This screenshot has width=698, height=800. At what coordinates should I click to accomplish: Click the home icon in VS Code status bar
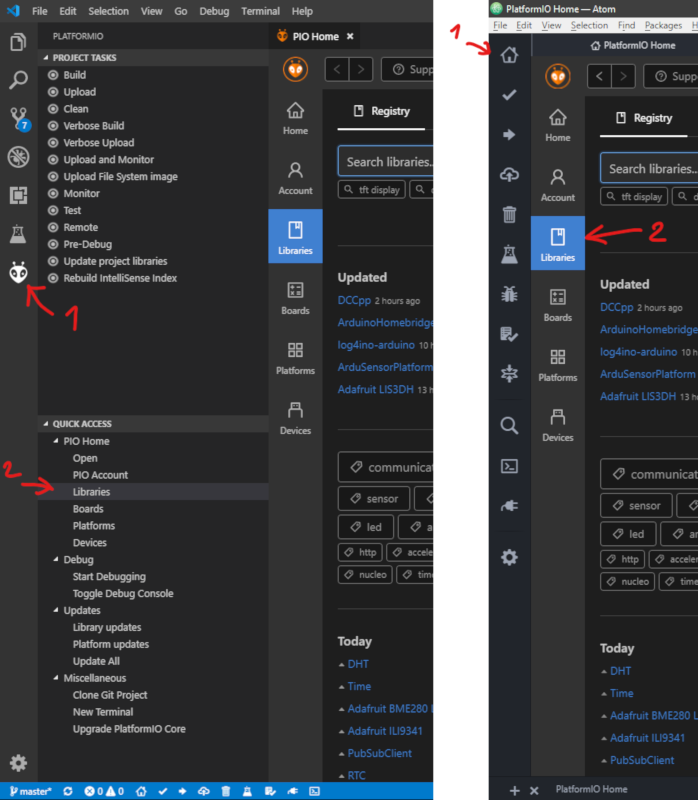coord(141,791)
